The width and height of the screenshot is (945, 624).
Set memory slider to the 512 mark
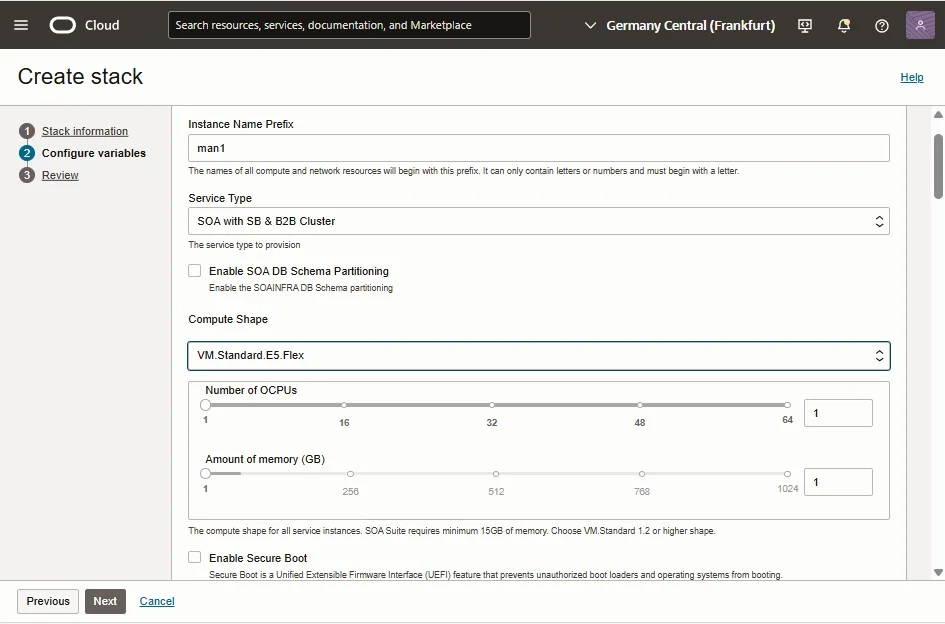(x=496, y=474)
